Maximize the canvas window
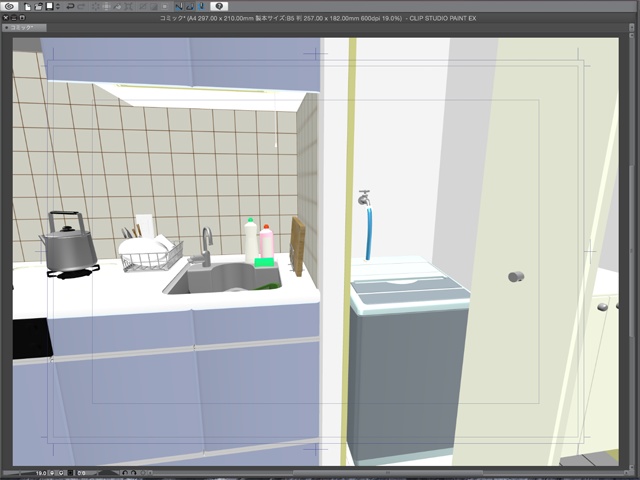Viewport: 640px width, 480px height. tap(22, 18)
